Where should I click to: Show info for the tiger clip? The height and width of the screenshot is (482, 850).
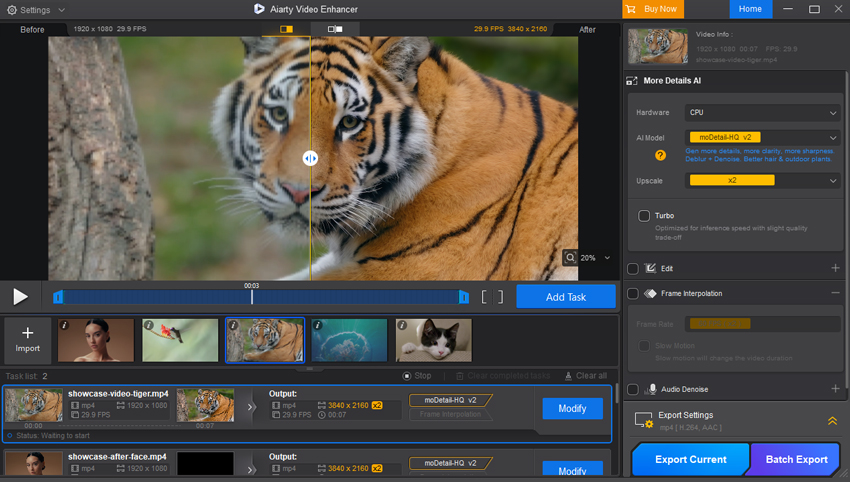tap(233, 325)
